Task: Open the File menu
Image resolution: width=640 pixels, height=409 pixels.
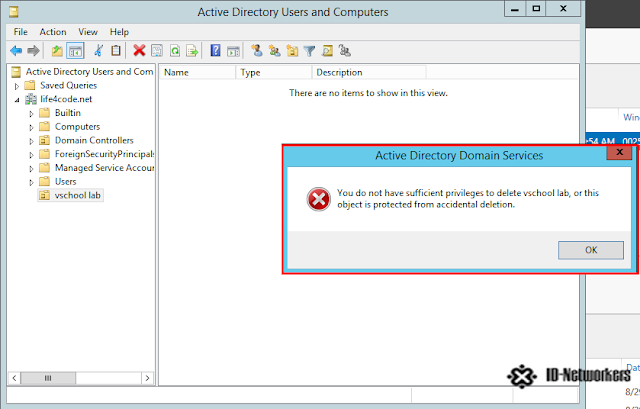Action: [x=20, y=32]
